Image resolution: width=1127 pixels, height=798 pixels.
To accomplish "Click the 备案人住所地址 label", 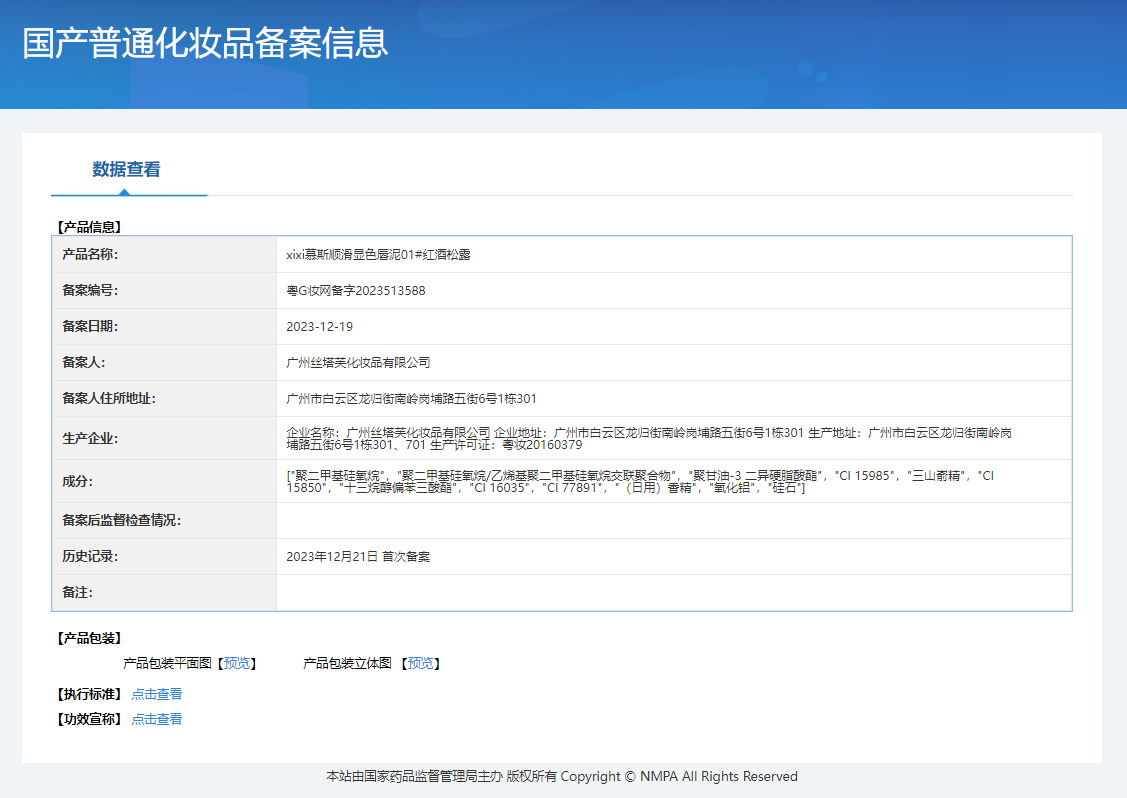I will tap(109, 398).
